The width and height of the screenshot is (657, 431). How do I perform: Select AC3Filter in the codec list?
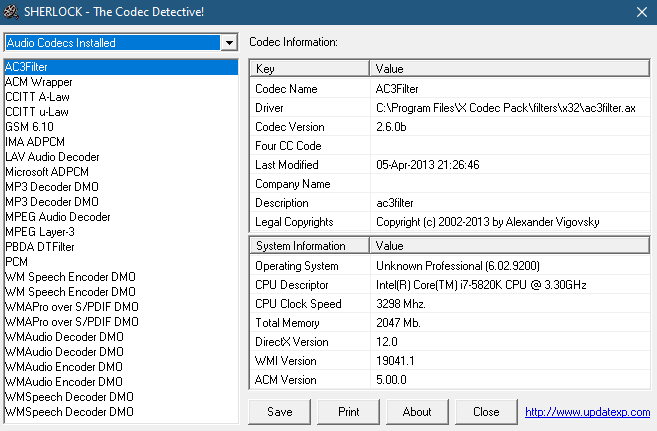click(121, 67)
